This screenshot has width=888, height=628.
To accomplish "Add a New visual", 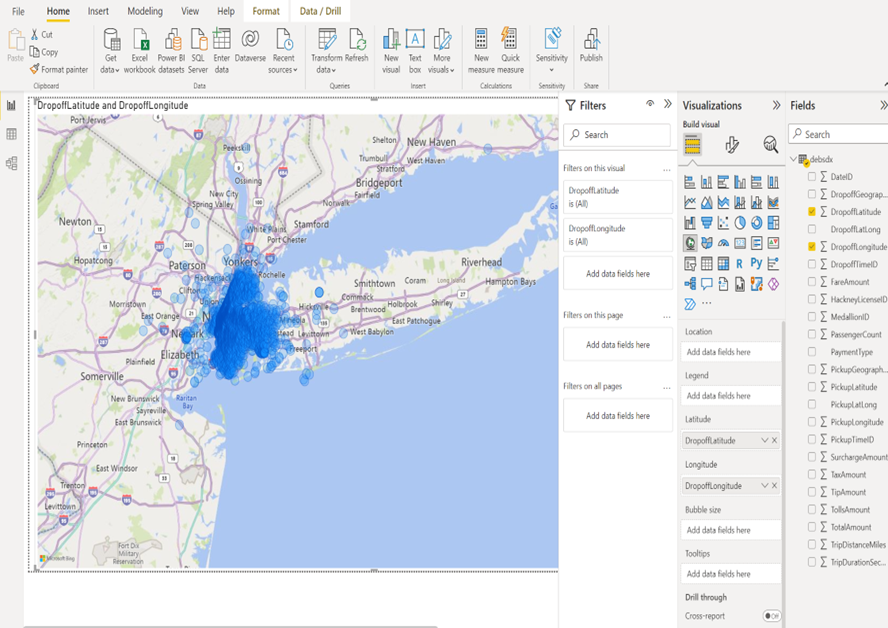I will pos(391,51).
